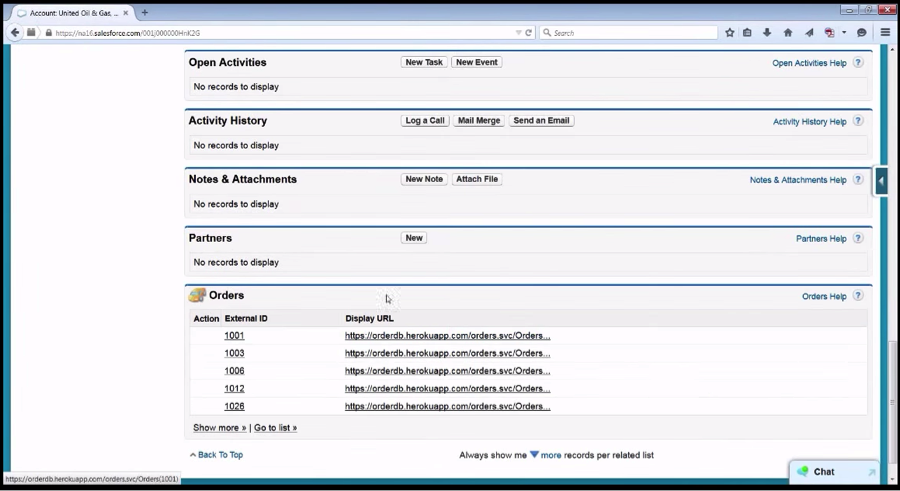
Task: Click New button in Partners section
Action: 414,238
